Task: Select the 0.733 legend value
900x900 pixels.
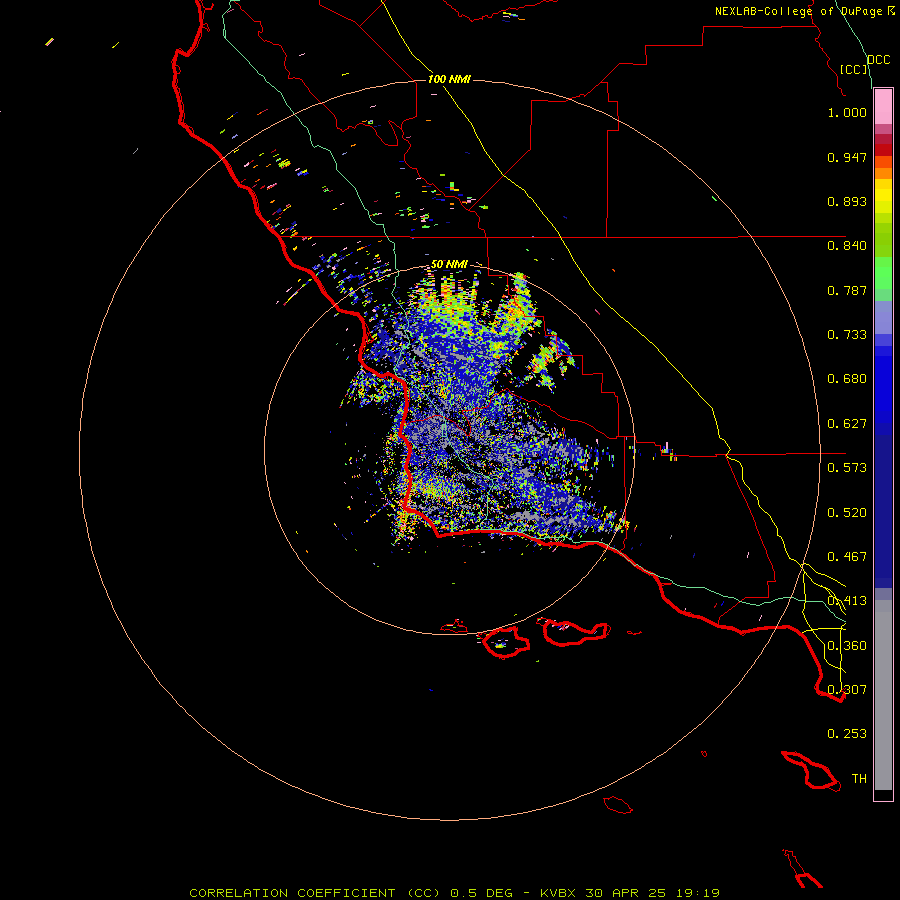Action: (x=847, y=335)
